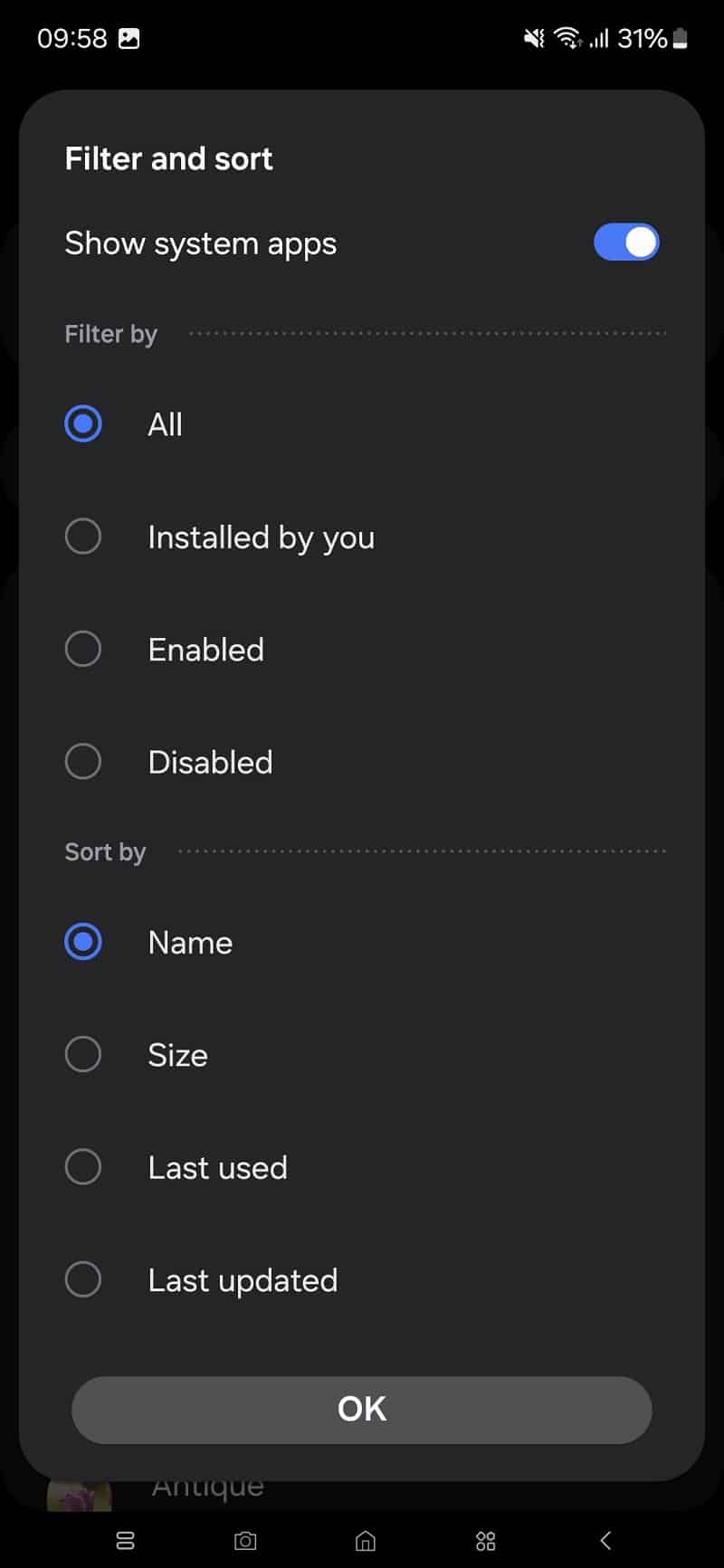Viewport: 724px width, 1568px height.
Task: Toggle the Show system apps switch
Action: tap(626, 242)
